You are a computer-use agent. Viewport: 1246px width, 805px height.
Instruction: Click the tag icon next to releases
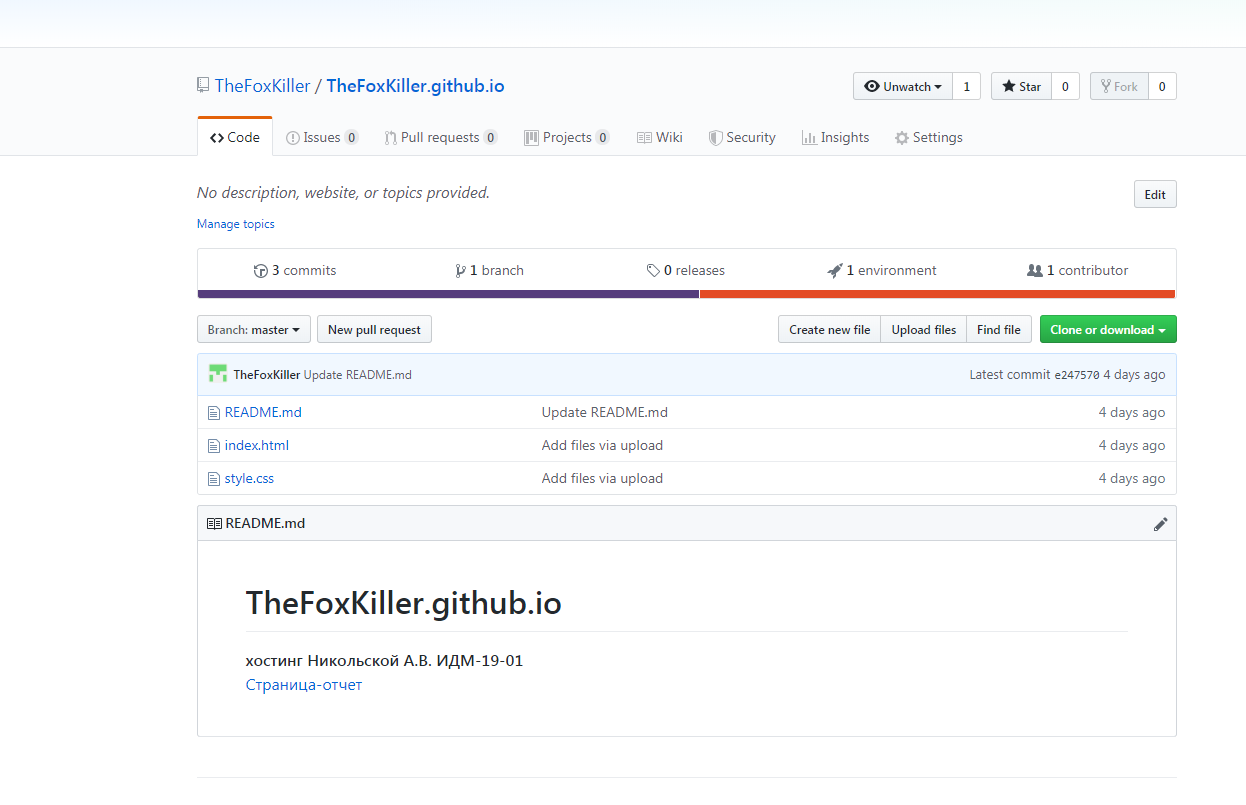(x=653, y=271)
